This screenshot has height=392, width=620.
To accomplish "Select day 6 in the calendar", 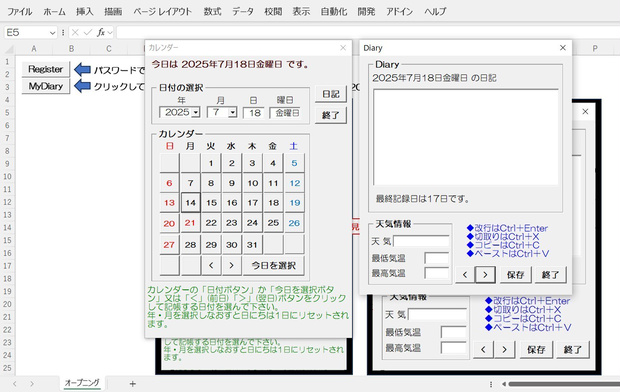I will pos(170,183).
